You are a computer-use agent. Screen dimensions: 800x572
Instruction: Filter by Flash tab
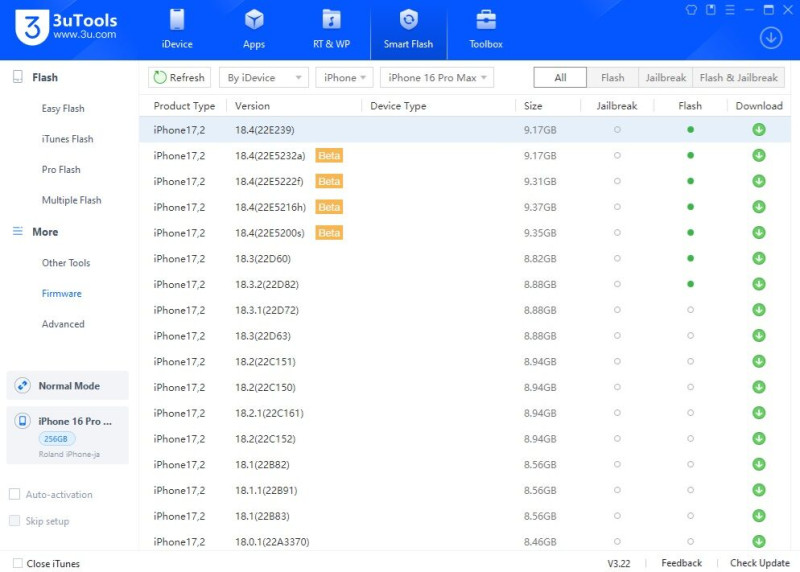[x=612, y=78]
